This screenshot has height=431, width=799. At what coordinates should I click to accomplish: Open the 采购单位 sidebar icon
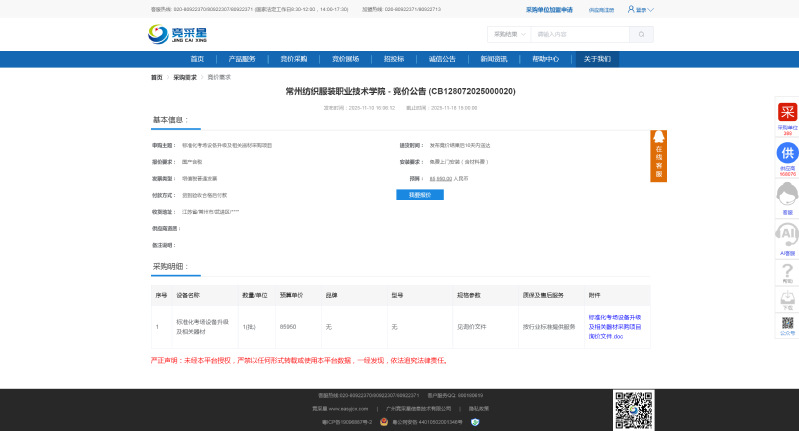[x=787, y=112]
